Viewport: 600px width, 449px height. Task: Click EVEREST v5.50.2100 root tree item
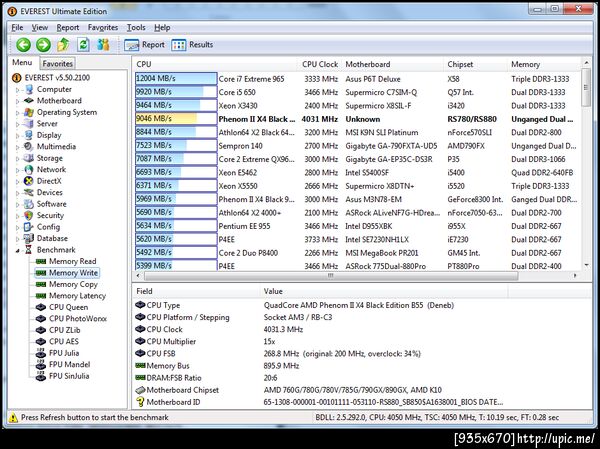(57, 78)
